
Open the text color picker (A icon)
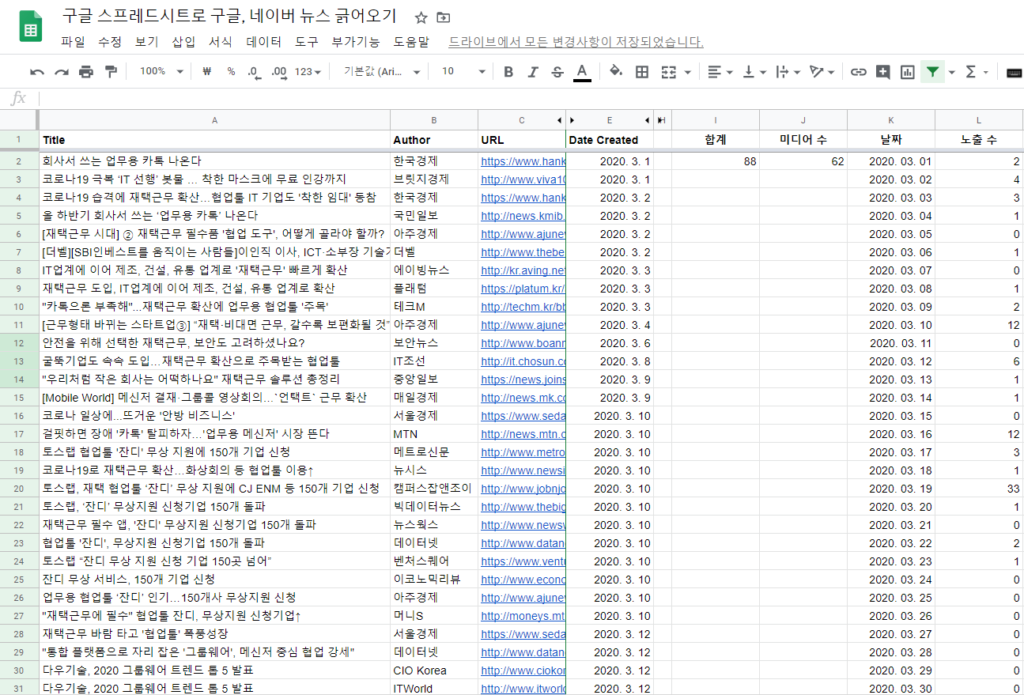tap(582, 72)
